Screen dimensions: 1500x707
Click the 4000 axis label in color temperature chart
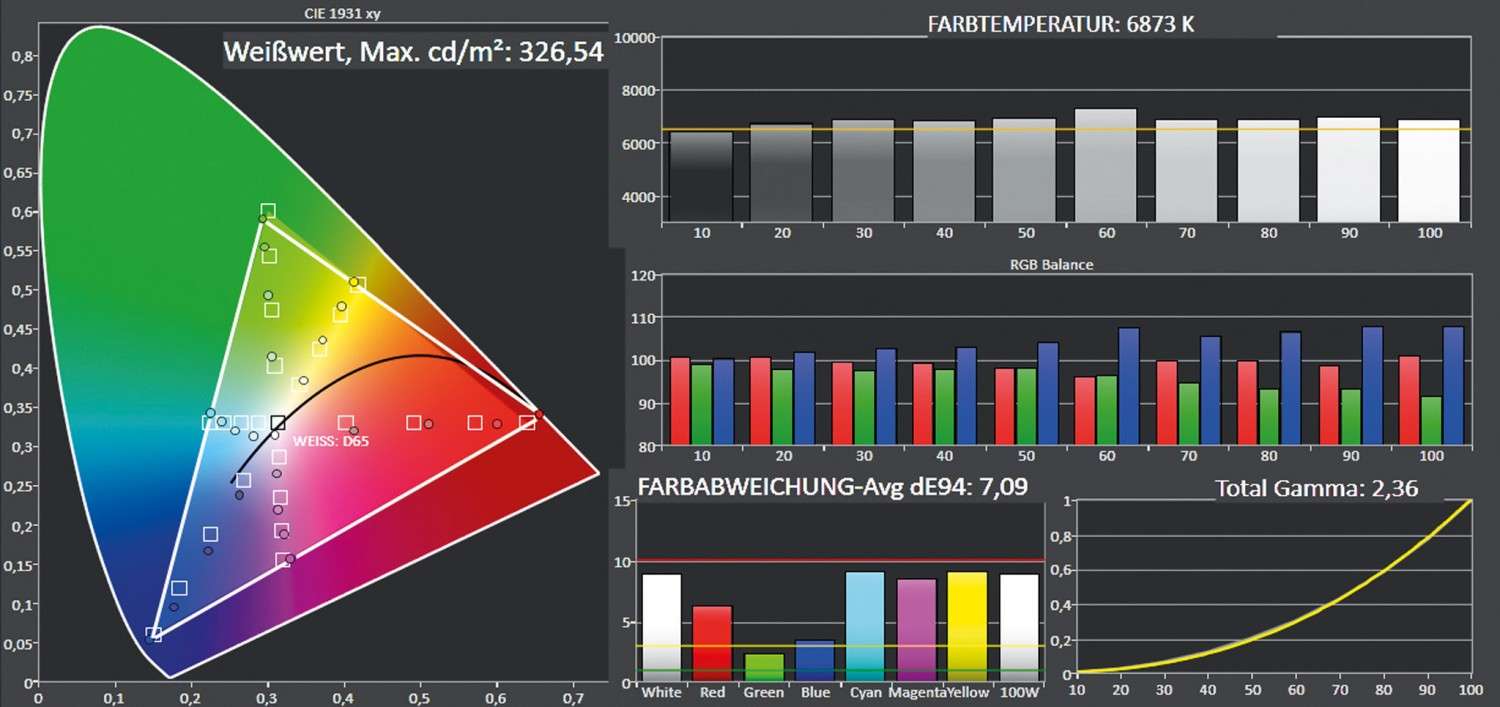[638, 197]
